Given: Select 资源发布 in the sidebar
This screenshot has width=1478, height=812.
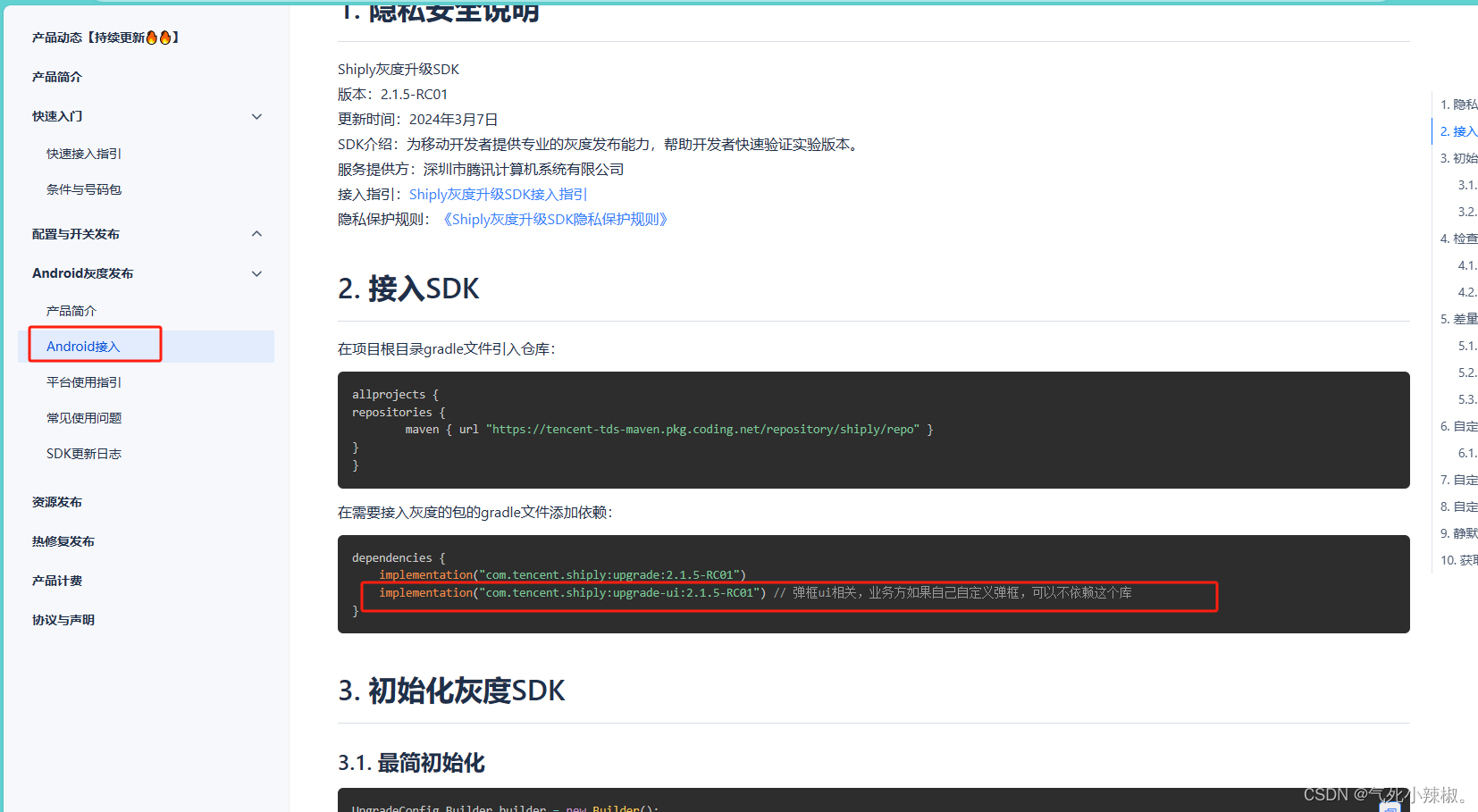Looking at the screenshot, I should click(x=57, y=501).
